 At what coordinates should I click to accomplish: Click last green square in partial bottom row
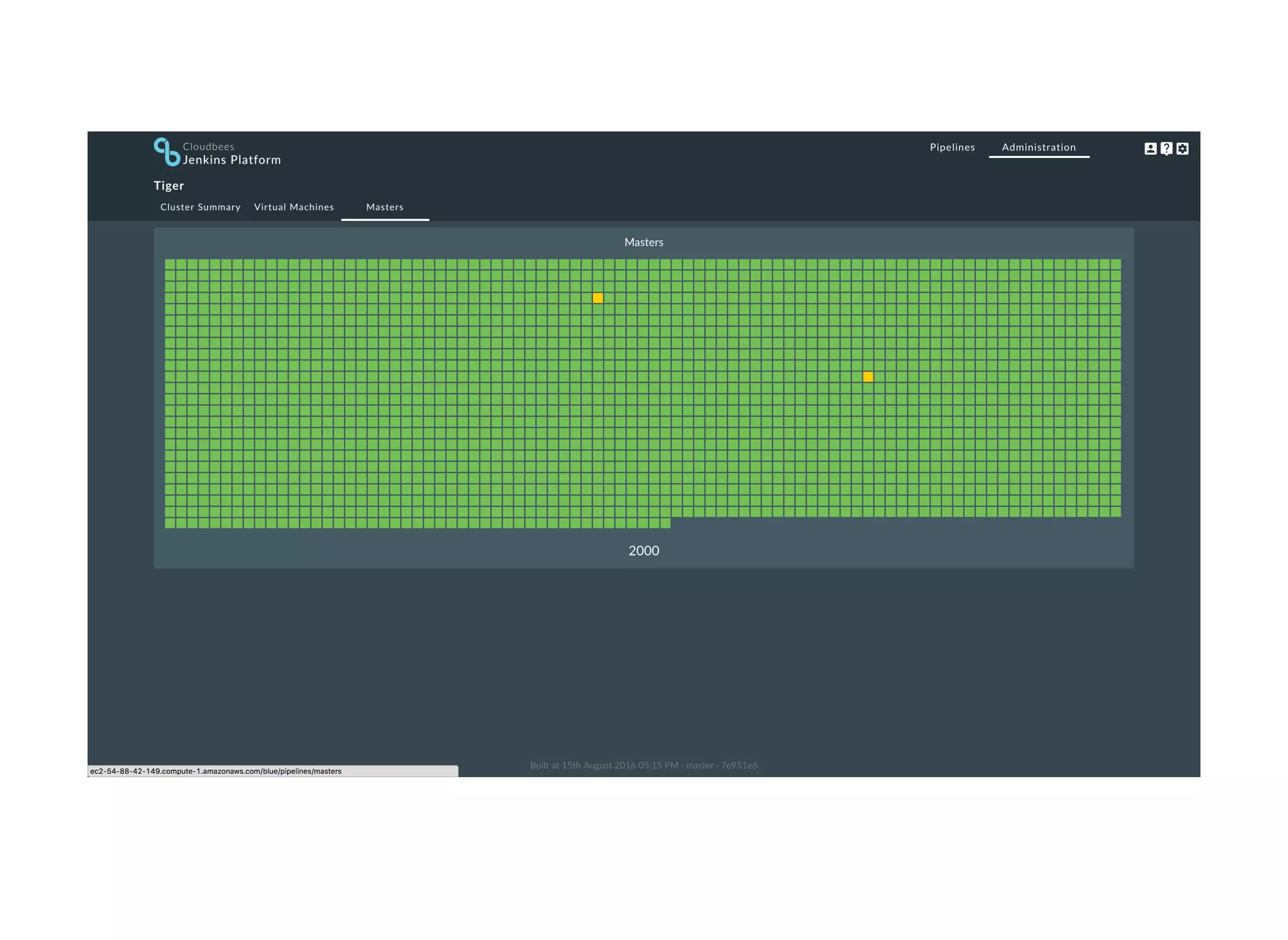pyautogui.click(x=665, y=523)
